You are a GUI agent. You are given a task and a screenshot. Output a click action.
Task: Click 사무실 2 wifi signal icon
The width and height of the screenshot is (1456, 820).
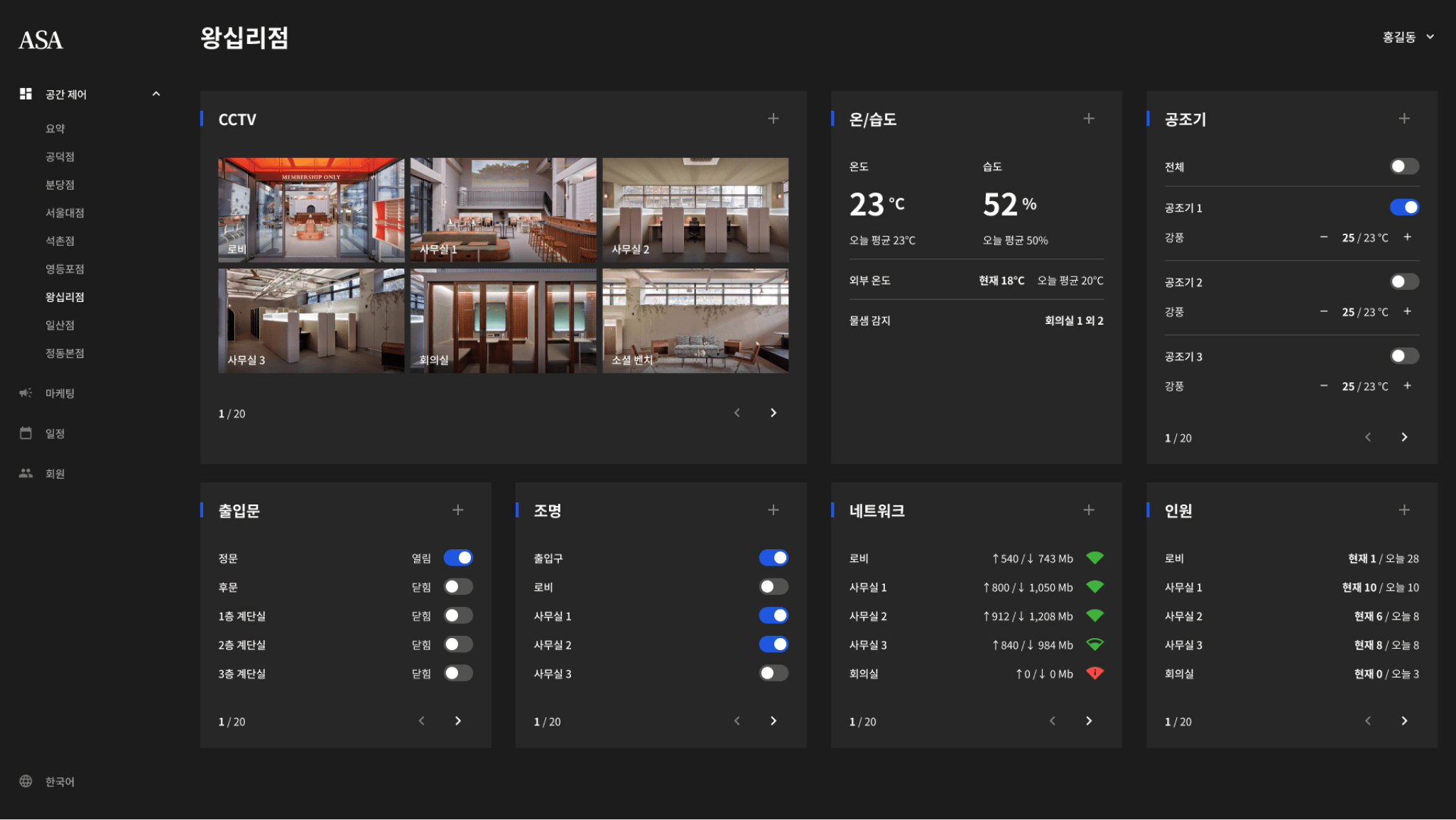click(1095, 615)
